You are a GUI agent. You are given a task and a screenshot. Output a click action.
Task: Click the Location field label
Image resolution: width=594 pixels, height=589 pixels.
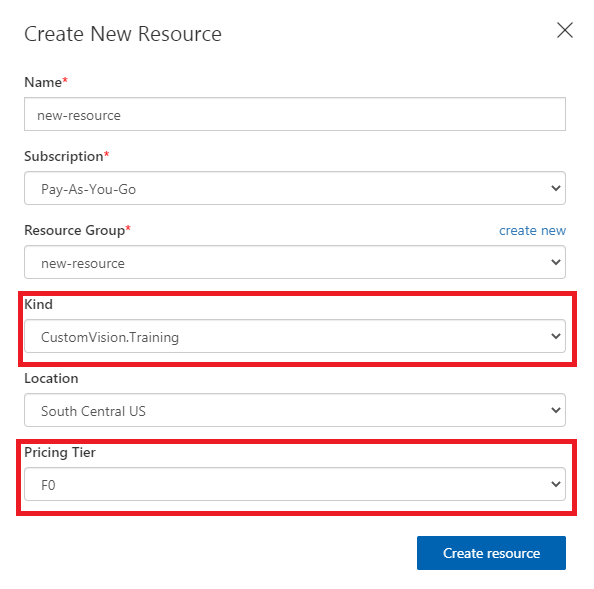click(51, 378)
